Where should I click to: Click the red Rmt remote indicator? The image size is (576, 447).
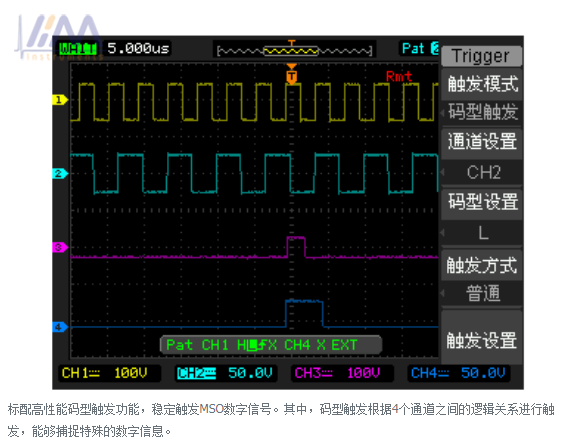coord(399,76)
